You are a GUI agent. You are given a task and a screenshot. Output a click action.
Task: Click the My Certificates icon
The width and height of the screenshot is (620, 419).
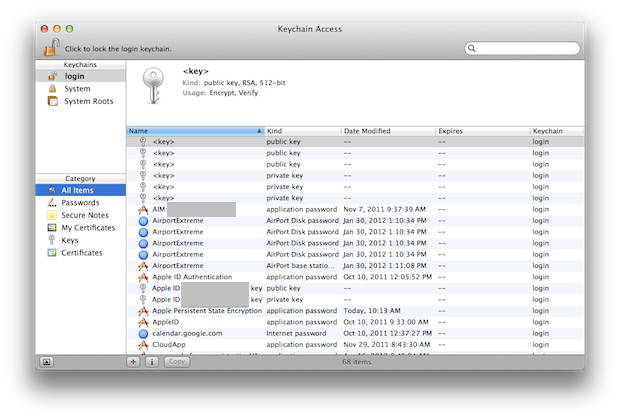point(52,228)
